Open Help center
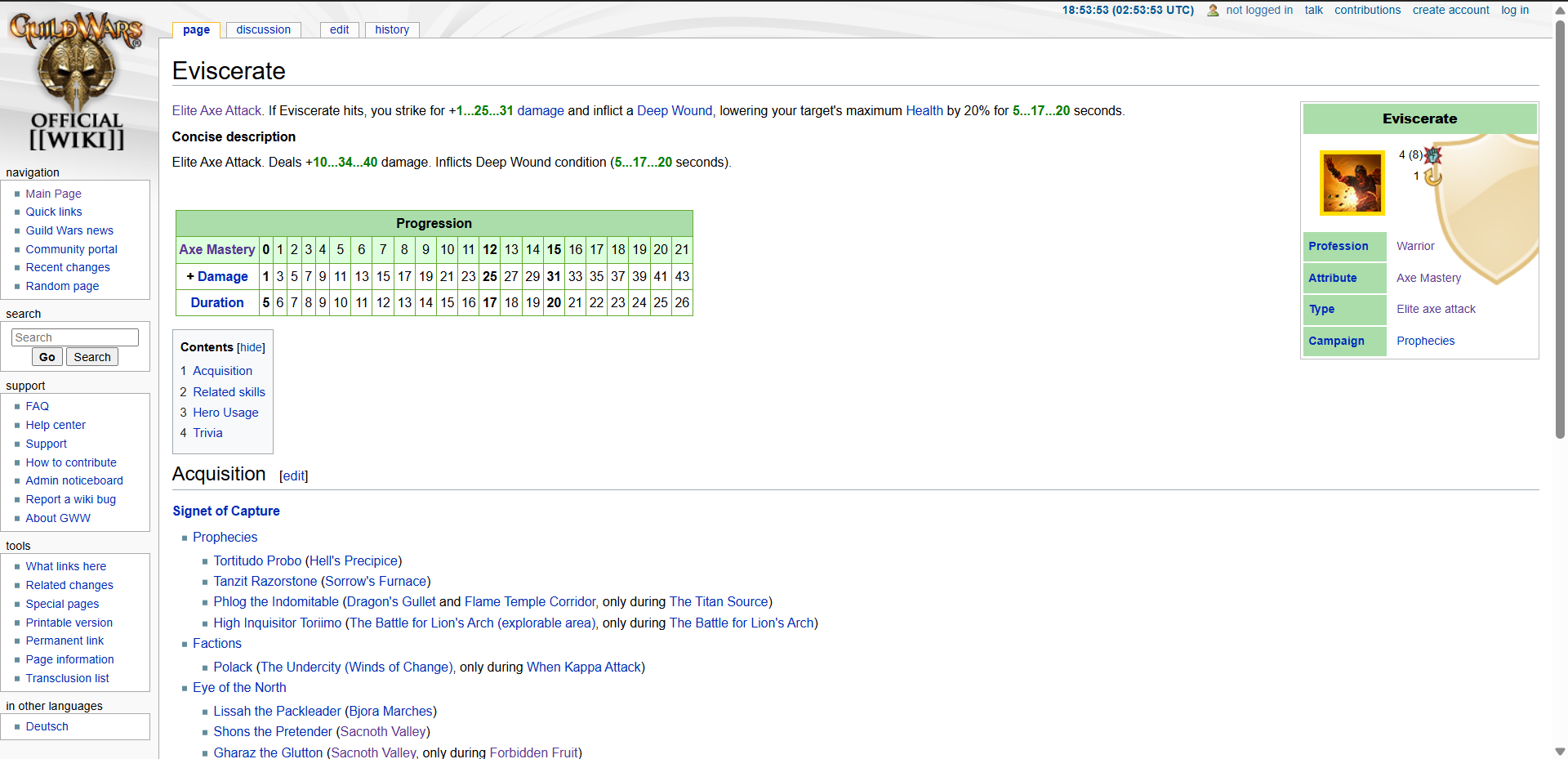The width and height of the screenshot is (1568, 759). point(56,425)
